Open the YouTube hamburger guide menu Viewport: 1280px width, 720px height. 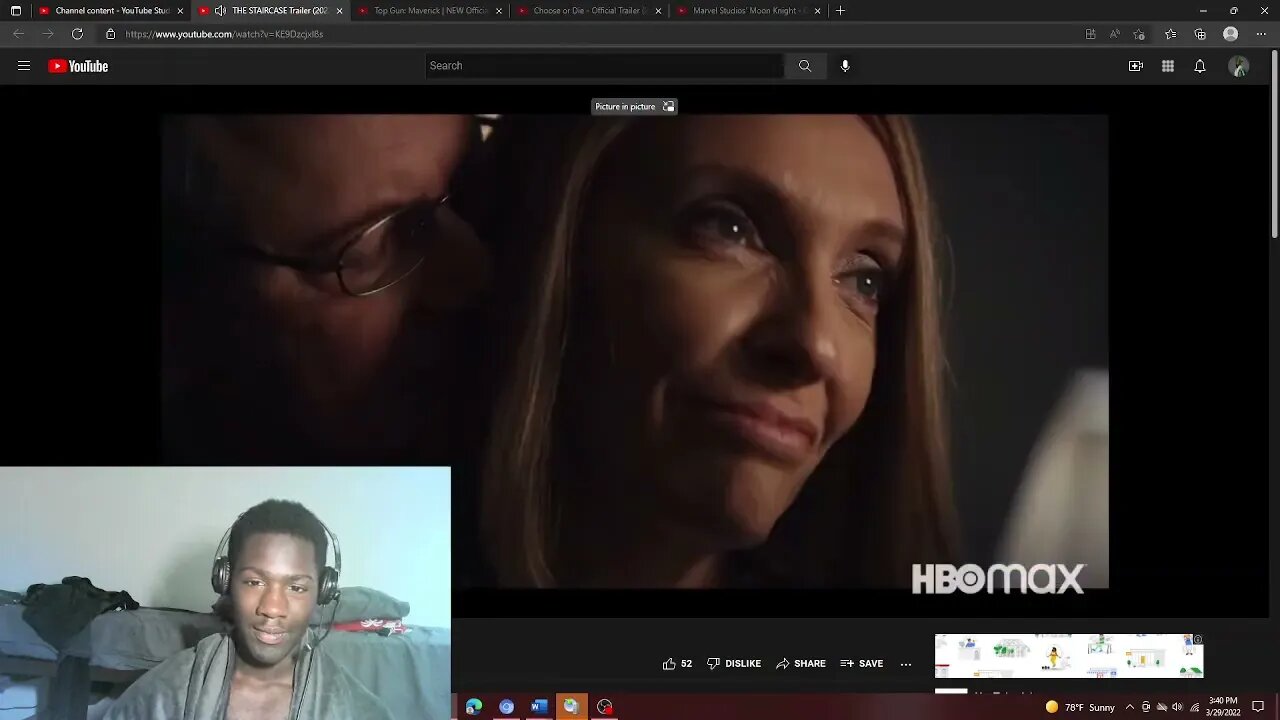(24, 66)
